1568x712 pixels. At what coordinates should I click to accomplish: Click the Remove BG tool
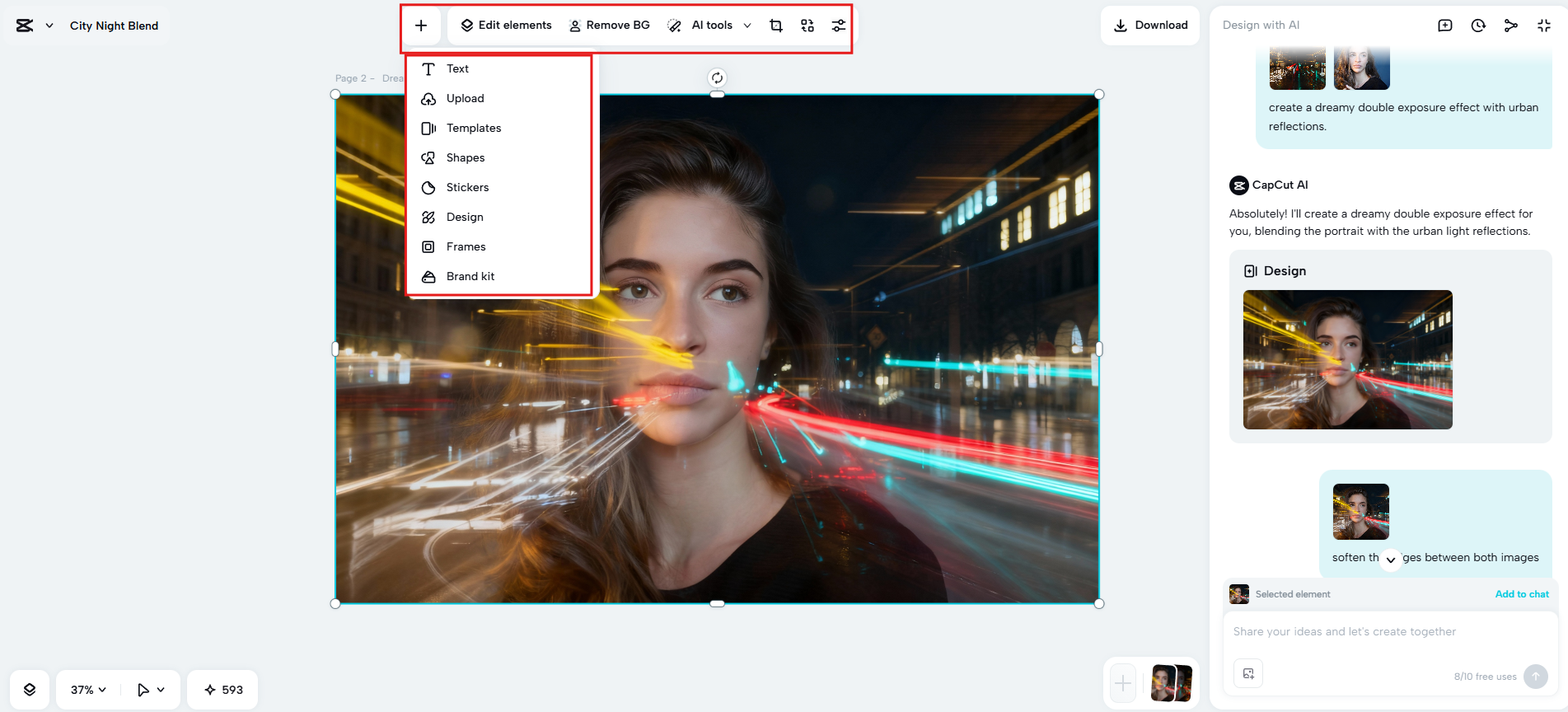pyautogui.click(x=610, y=26)
